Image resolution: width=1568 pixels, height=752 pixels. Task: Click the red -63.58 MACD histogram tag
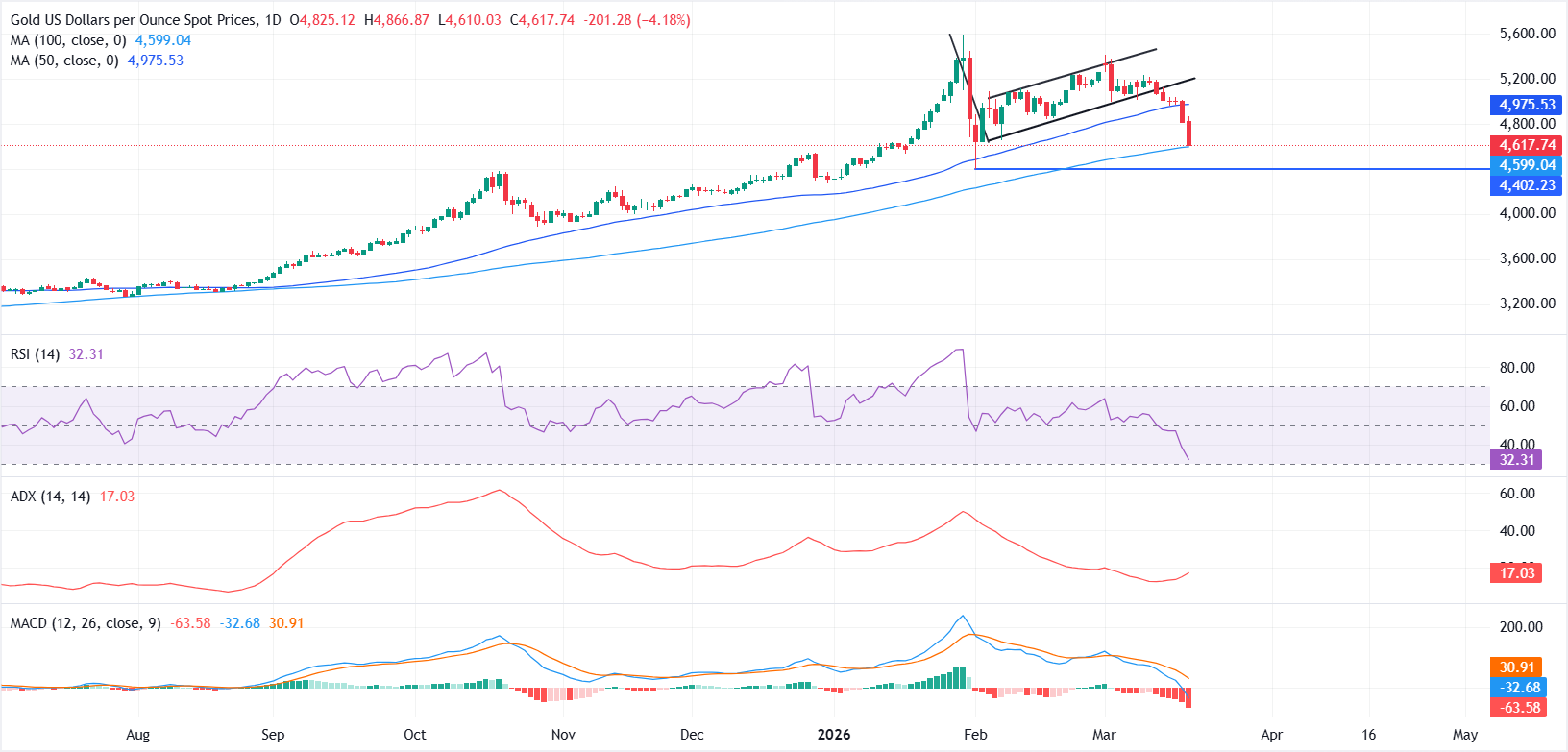(1519, 708)
